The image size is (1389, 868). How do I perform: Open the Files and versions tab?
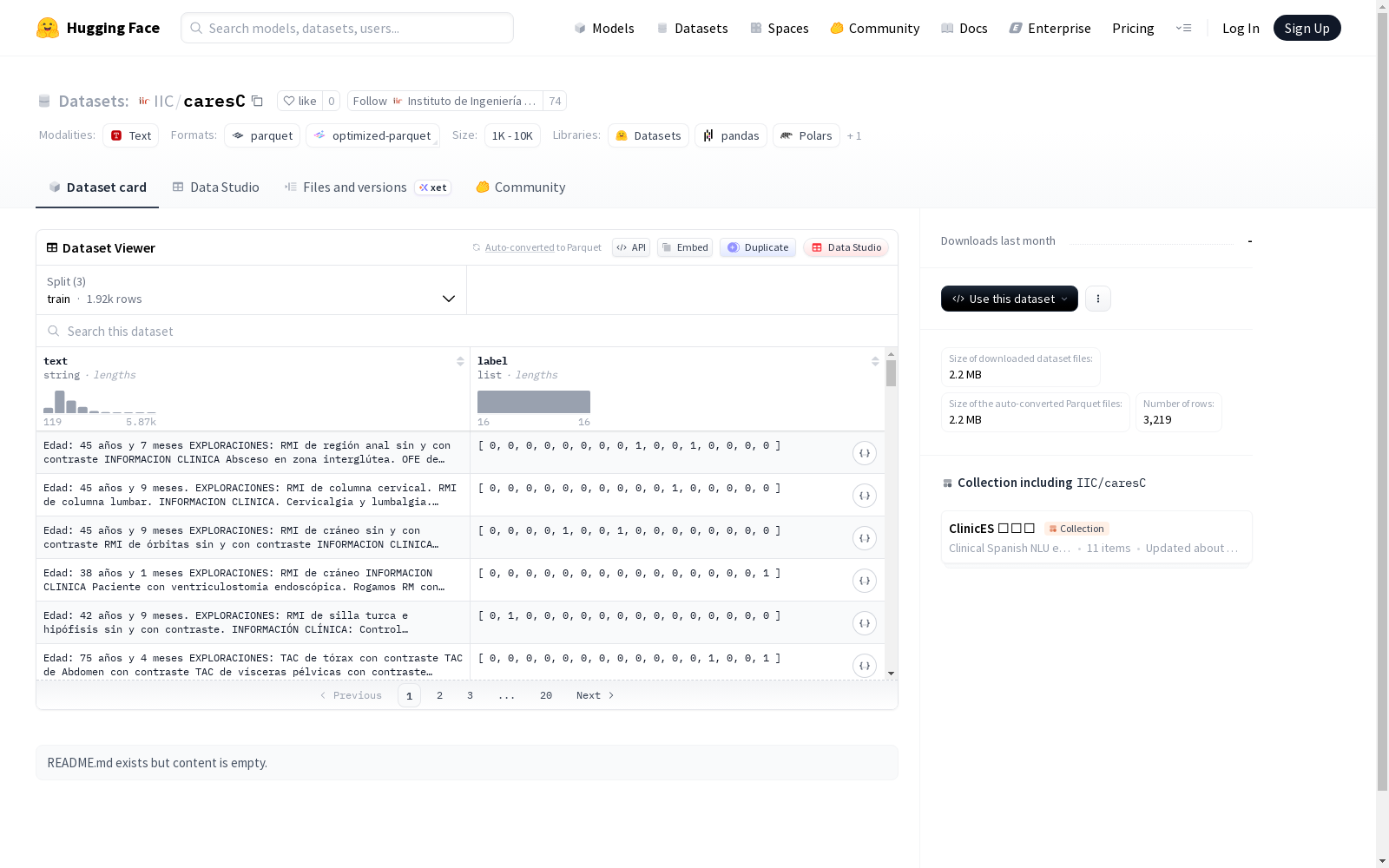[367, 187]
